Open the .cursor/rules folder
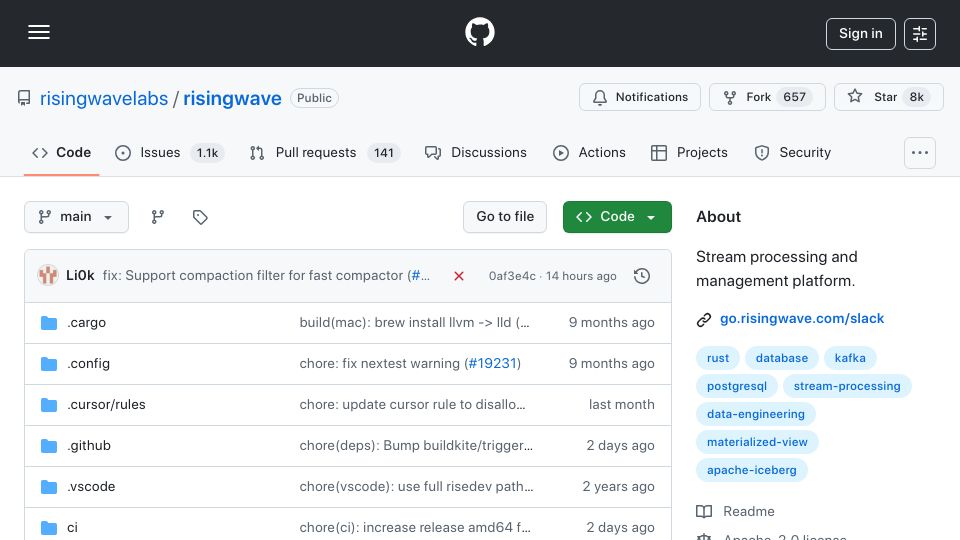960x540 pixels. 107,405
